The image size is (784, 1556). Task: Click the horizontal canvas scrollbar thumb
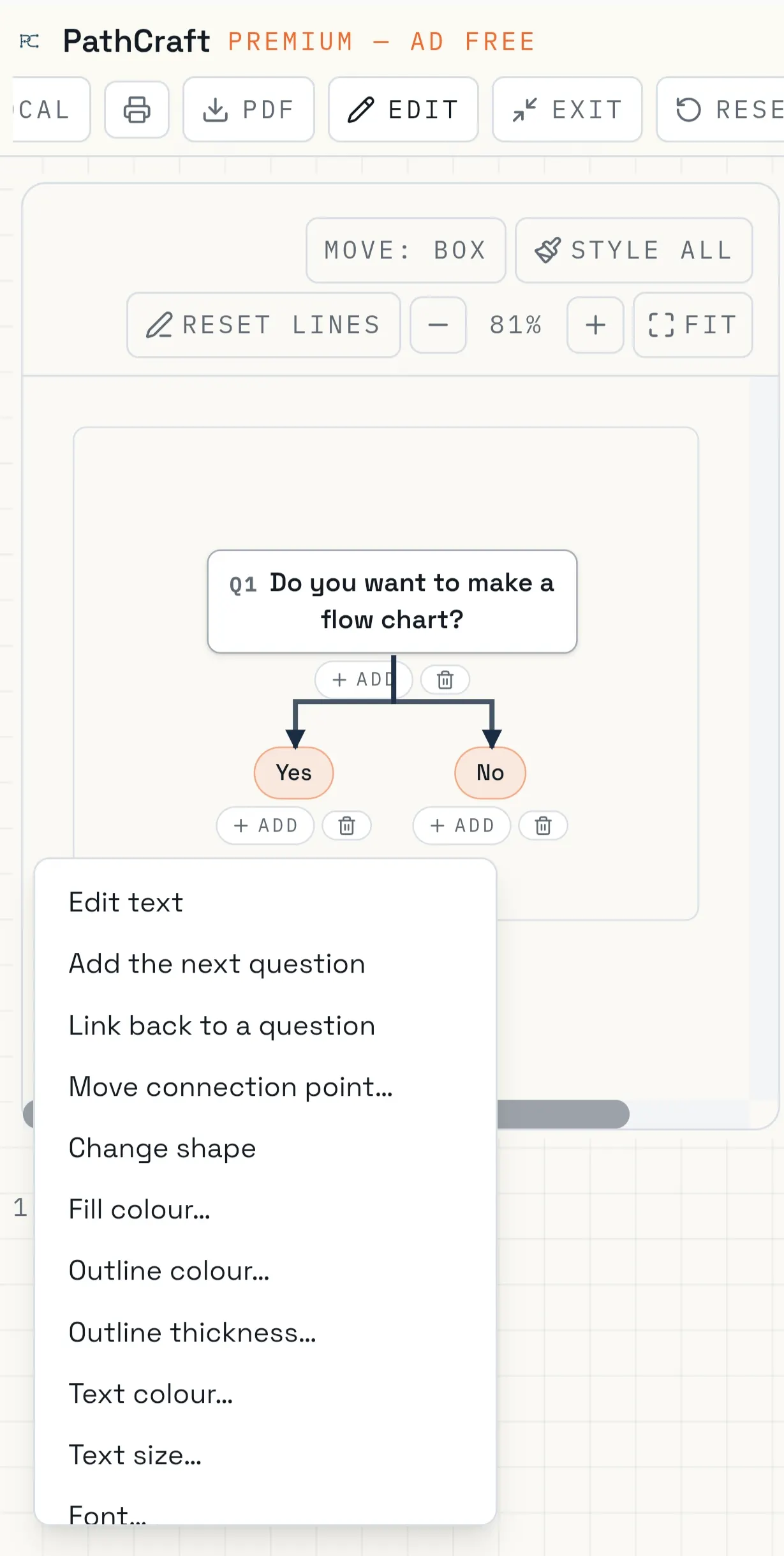(x=563, y=1114)
